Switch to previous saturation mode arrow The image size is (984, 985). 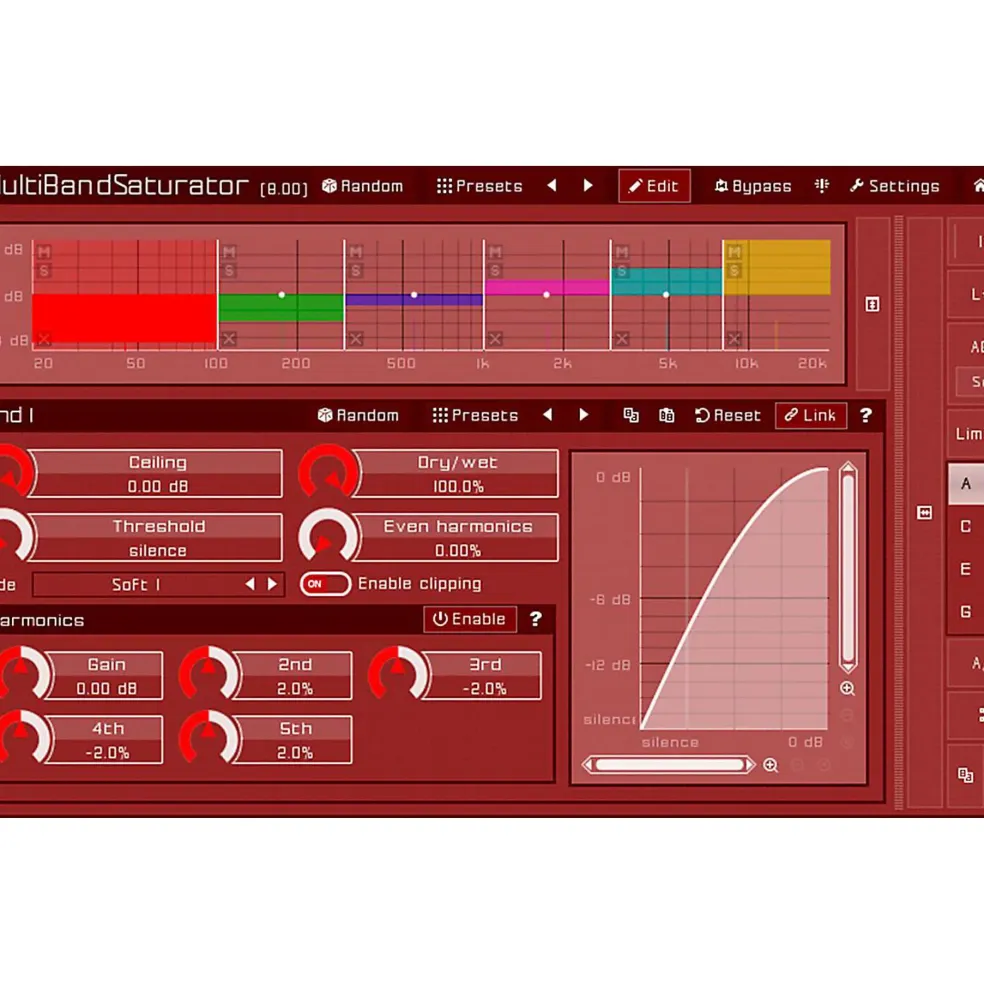tap(250, 584)
